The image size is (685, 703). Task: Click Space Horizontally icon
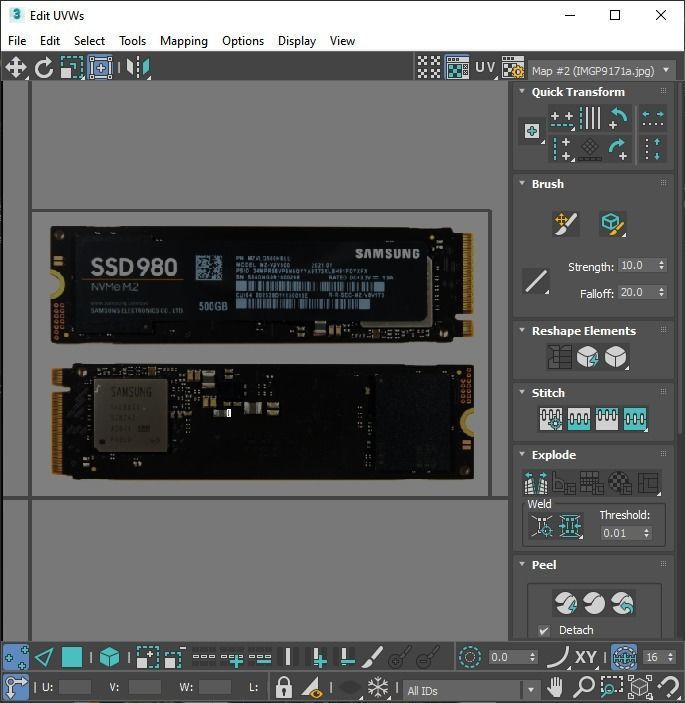653,119
